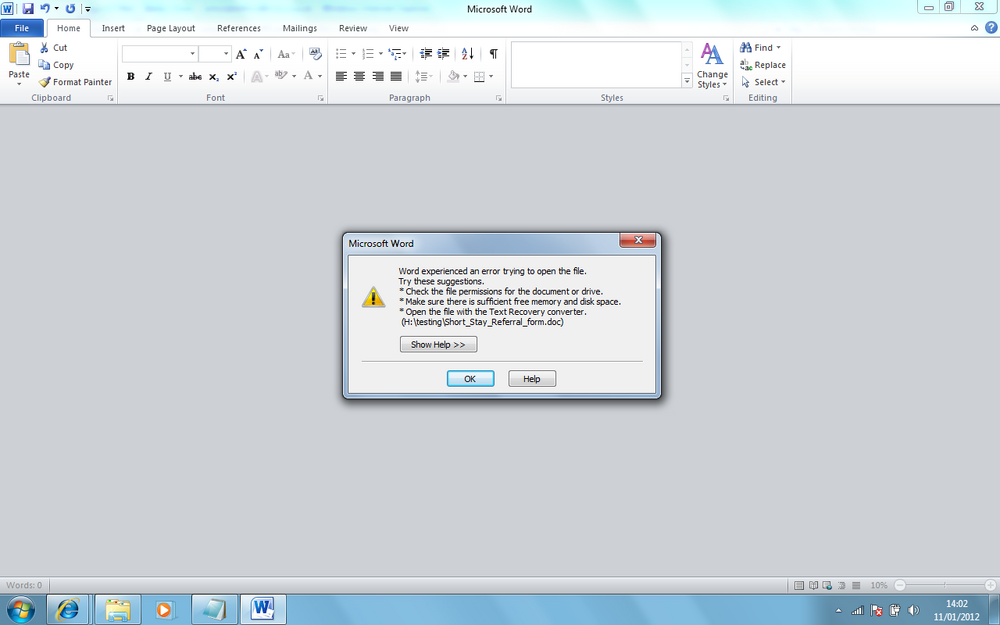Minimize the ribbon with caret icon

974,28
